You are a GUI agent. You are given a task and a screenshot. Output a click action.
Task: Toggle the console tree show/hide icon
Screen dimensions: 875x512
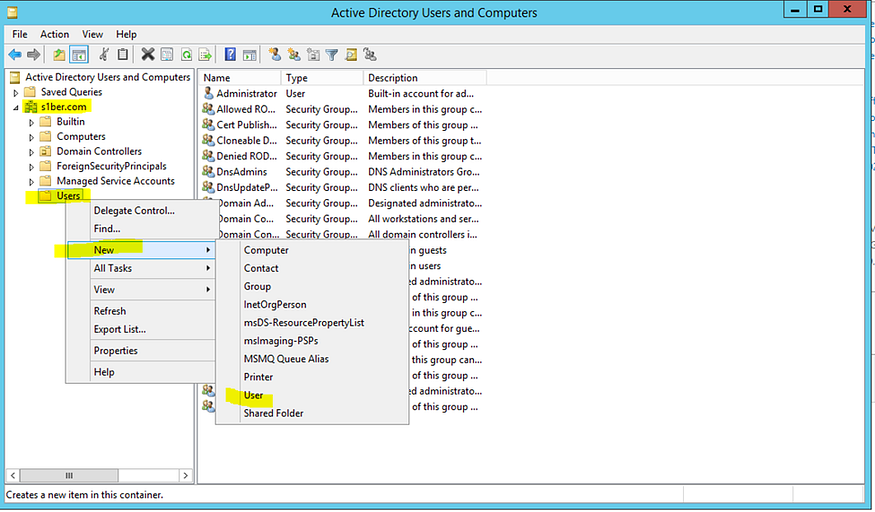79,55
